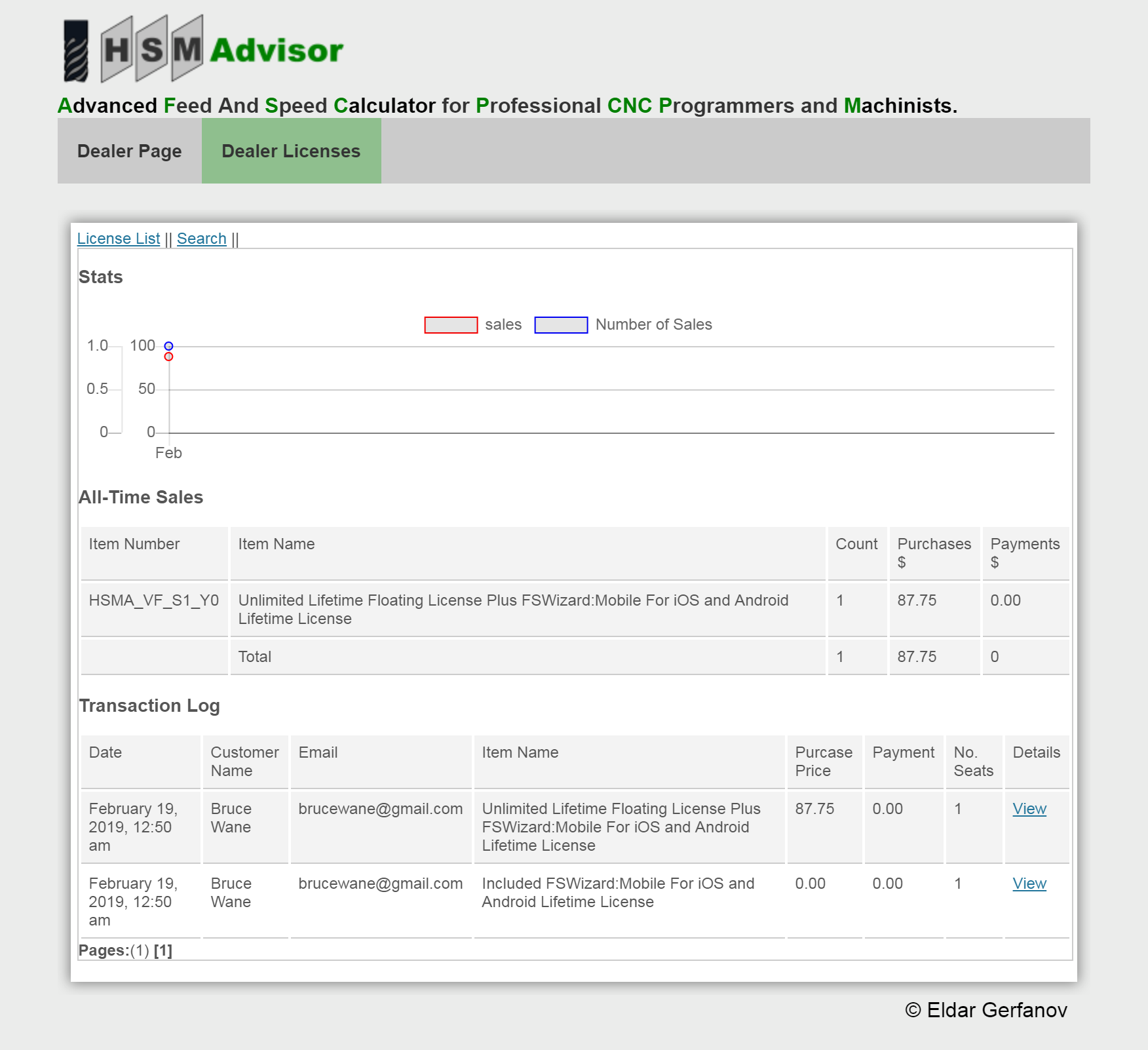Open the License List link
The width and height of the screenshot is (1148, 1050).
click(x=119, y=239)
